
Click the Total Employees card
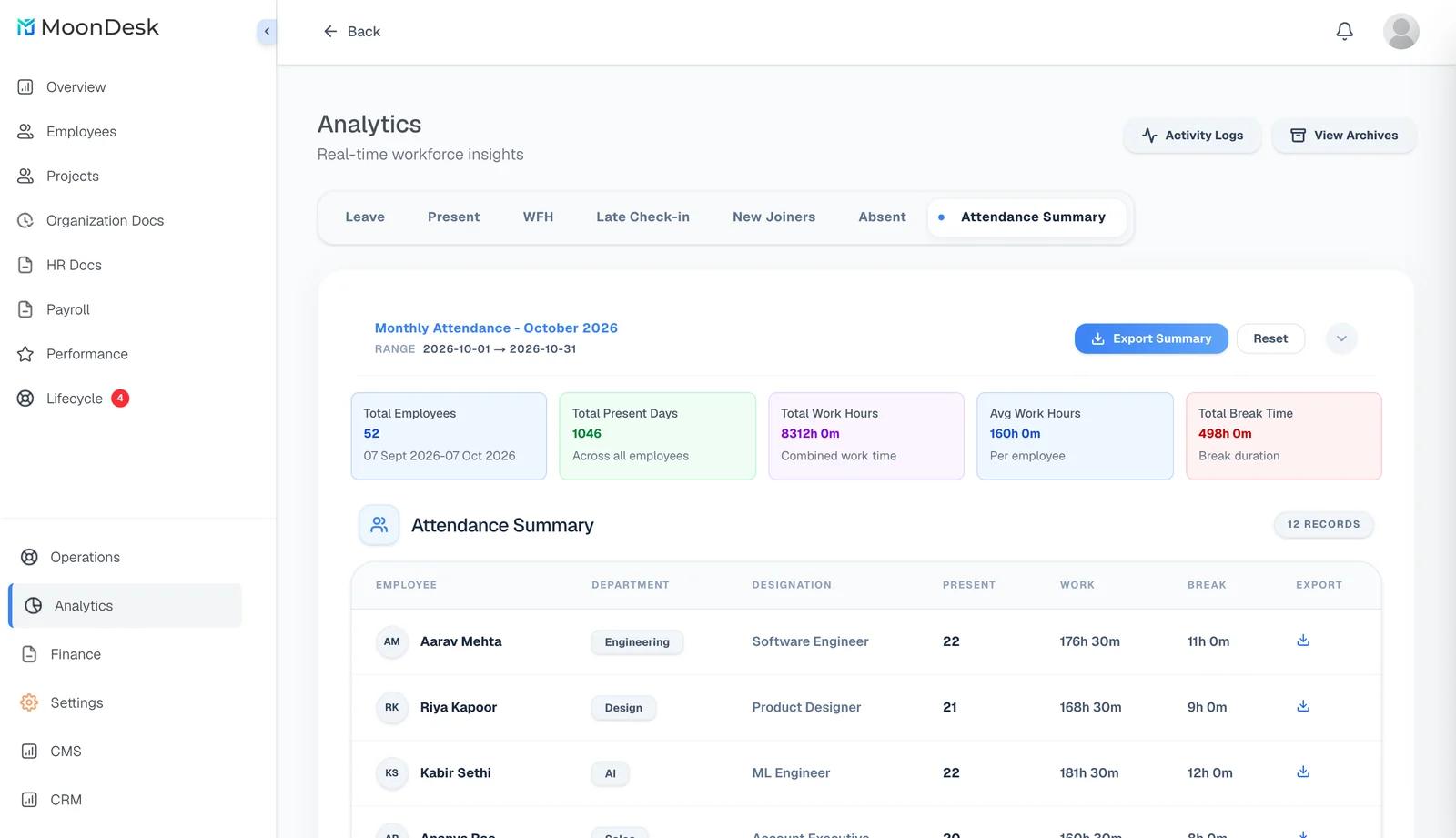pyautogui.click(x=449, y=436)
